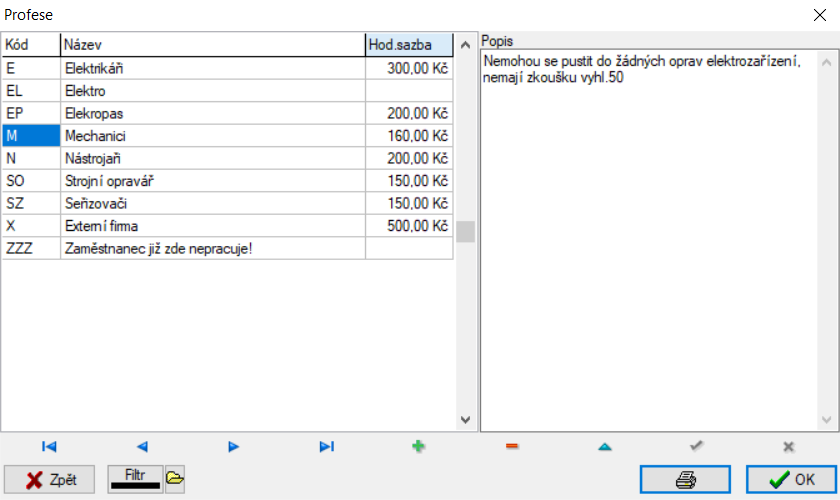Print the profession list
Screen dimensions: 840x500
[x=685, y=479]
